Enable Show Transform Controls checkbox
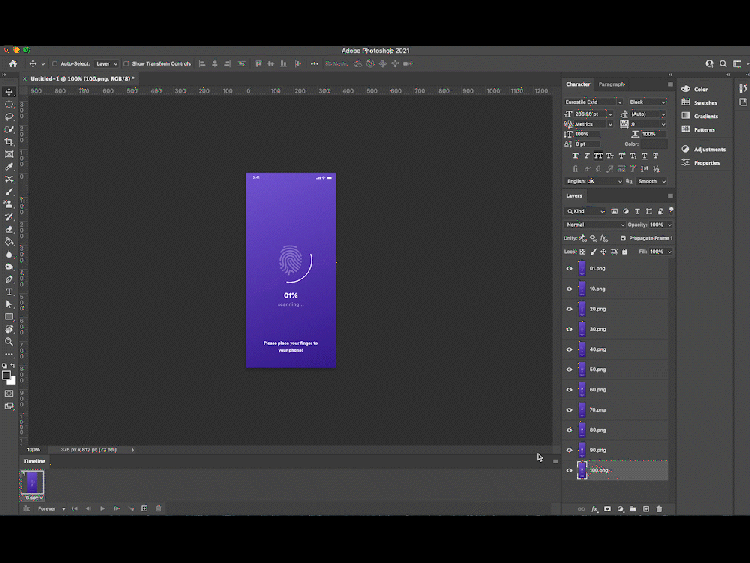750x563 pixels. point(126,64)
